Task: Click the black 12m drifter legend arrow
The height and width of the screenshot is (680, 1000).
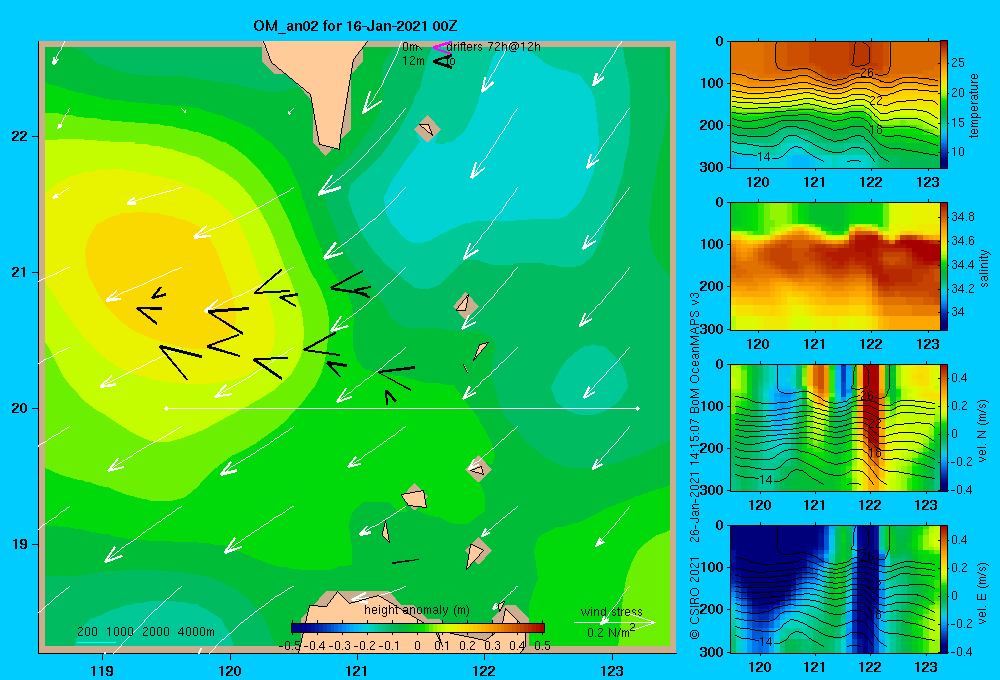Action: [442, 61]
